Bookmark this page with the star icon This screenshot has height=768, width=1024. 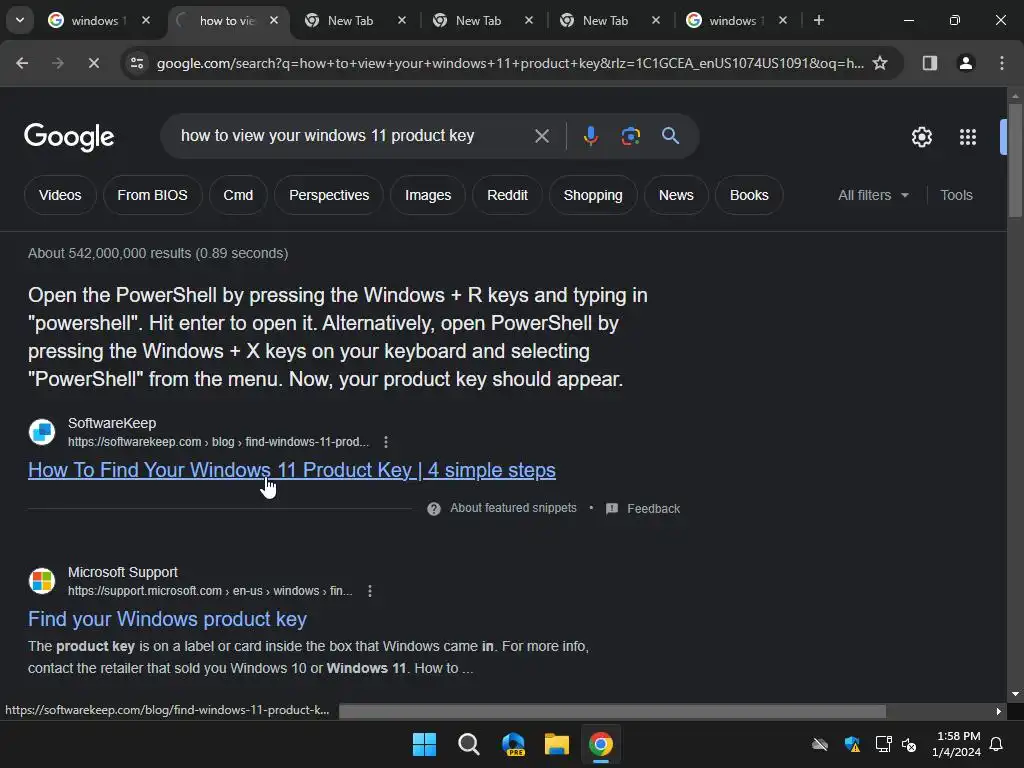[880, 63]
